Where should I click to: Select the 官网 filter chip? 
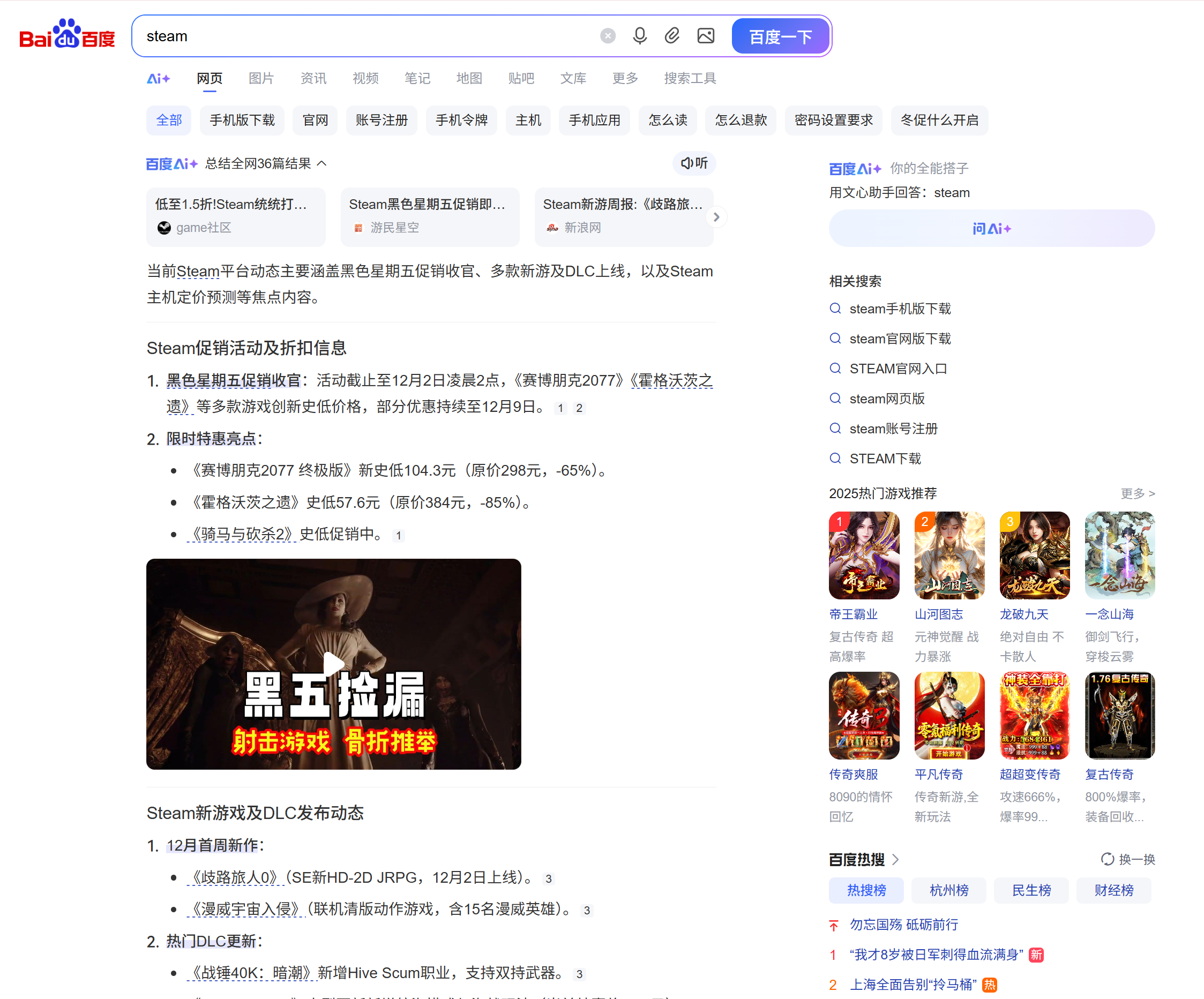(x=315, y=121)
